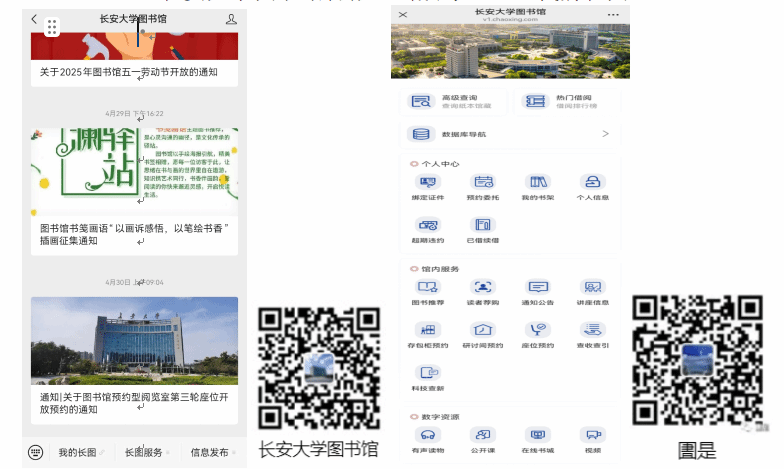Toggle keyboard input icon in bottom bar

36,452
